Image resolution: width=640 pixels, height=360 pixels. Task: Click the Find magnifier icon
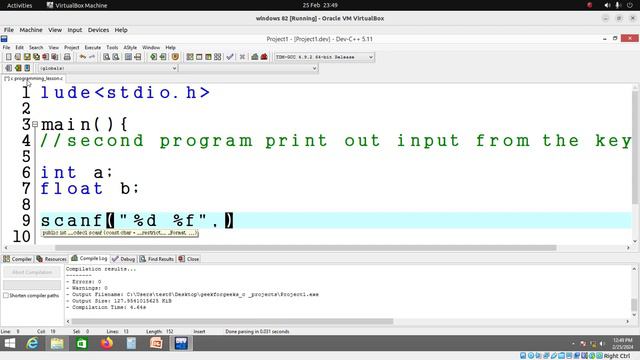click(x=107, y=57)
